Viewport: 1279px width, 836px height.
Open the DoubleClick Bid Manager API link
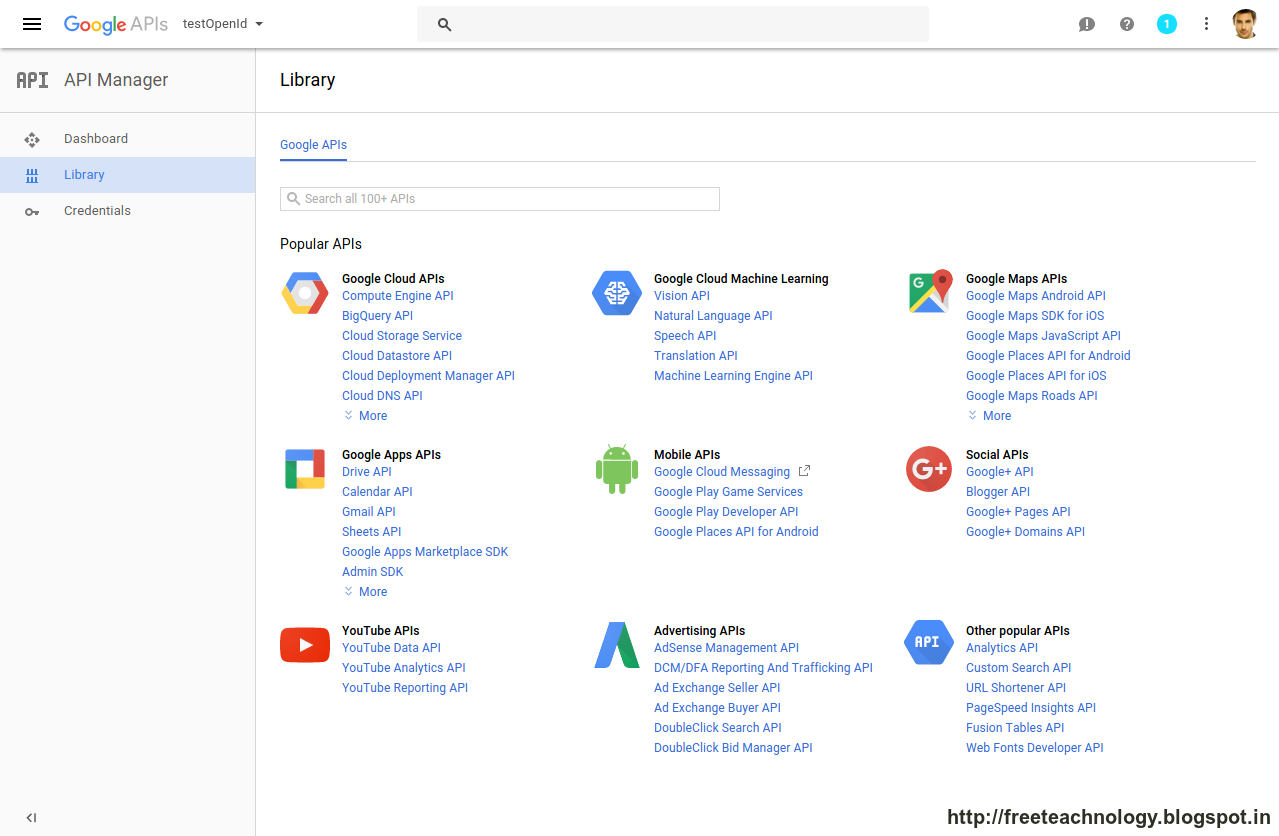733,748
